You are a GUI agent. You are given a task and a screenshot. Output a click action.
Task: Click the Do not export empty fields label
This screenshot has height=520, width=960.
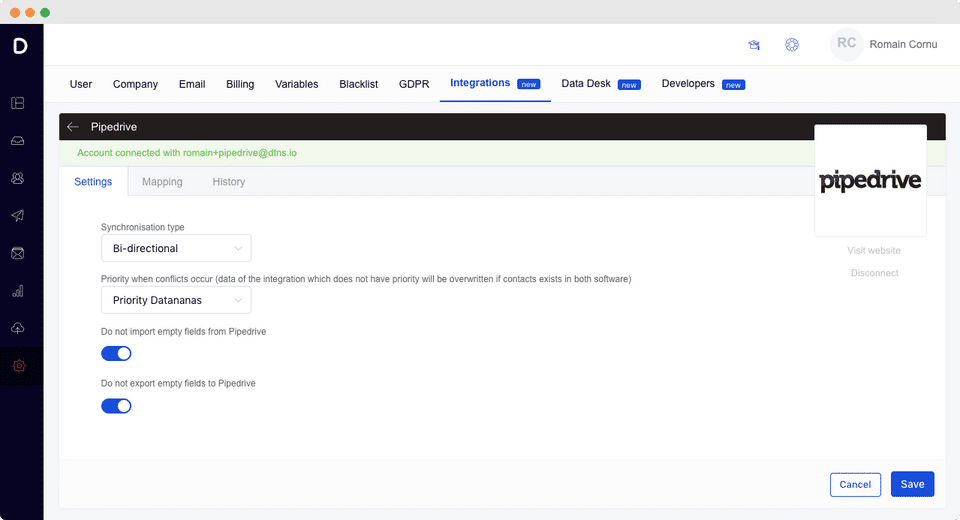click(178, 383)
